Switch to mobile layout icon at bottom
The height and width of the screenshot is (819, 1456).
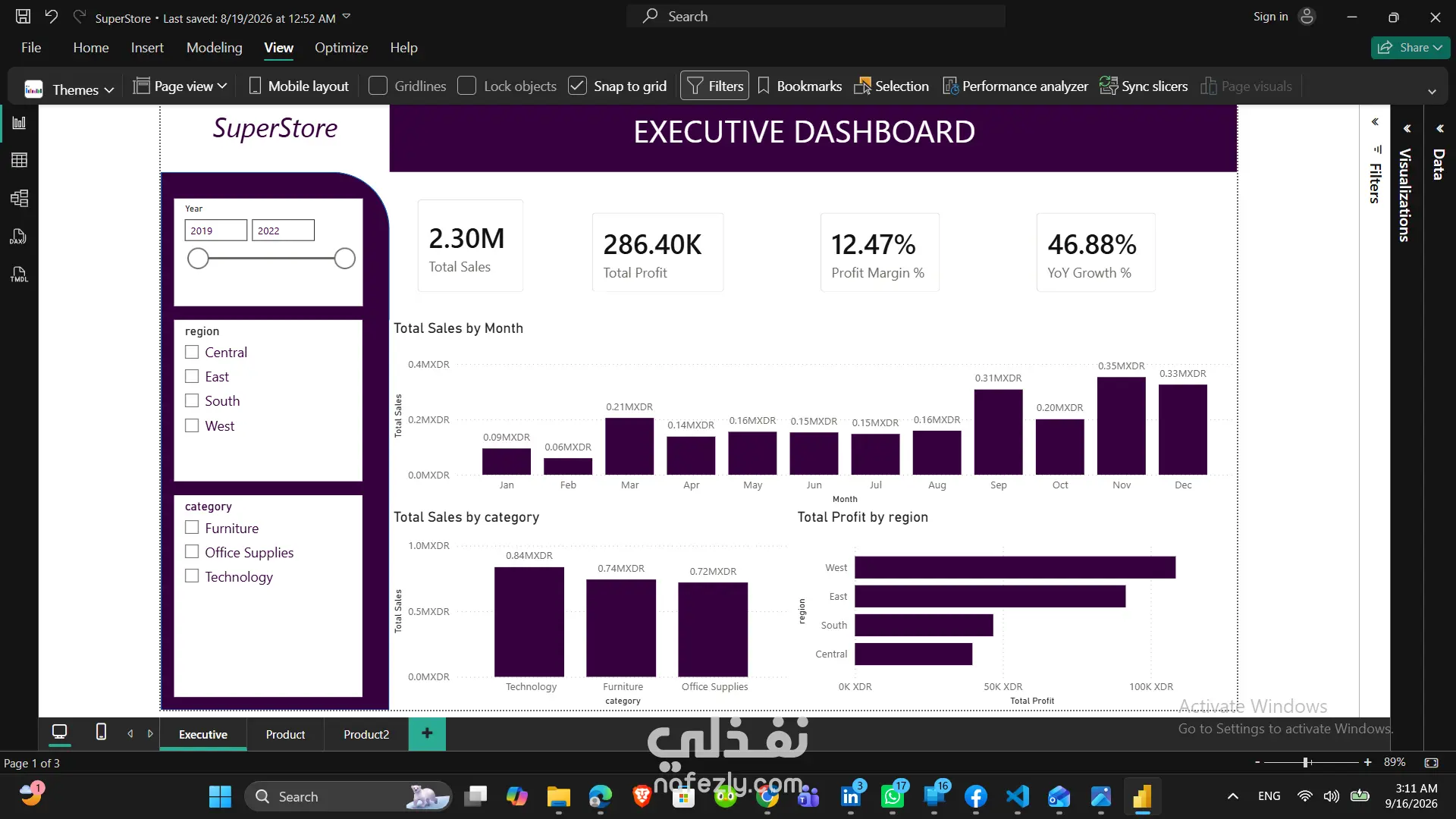point(101,732)
